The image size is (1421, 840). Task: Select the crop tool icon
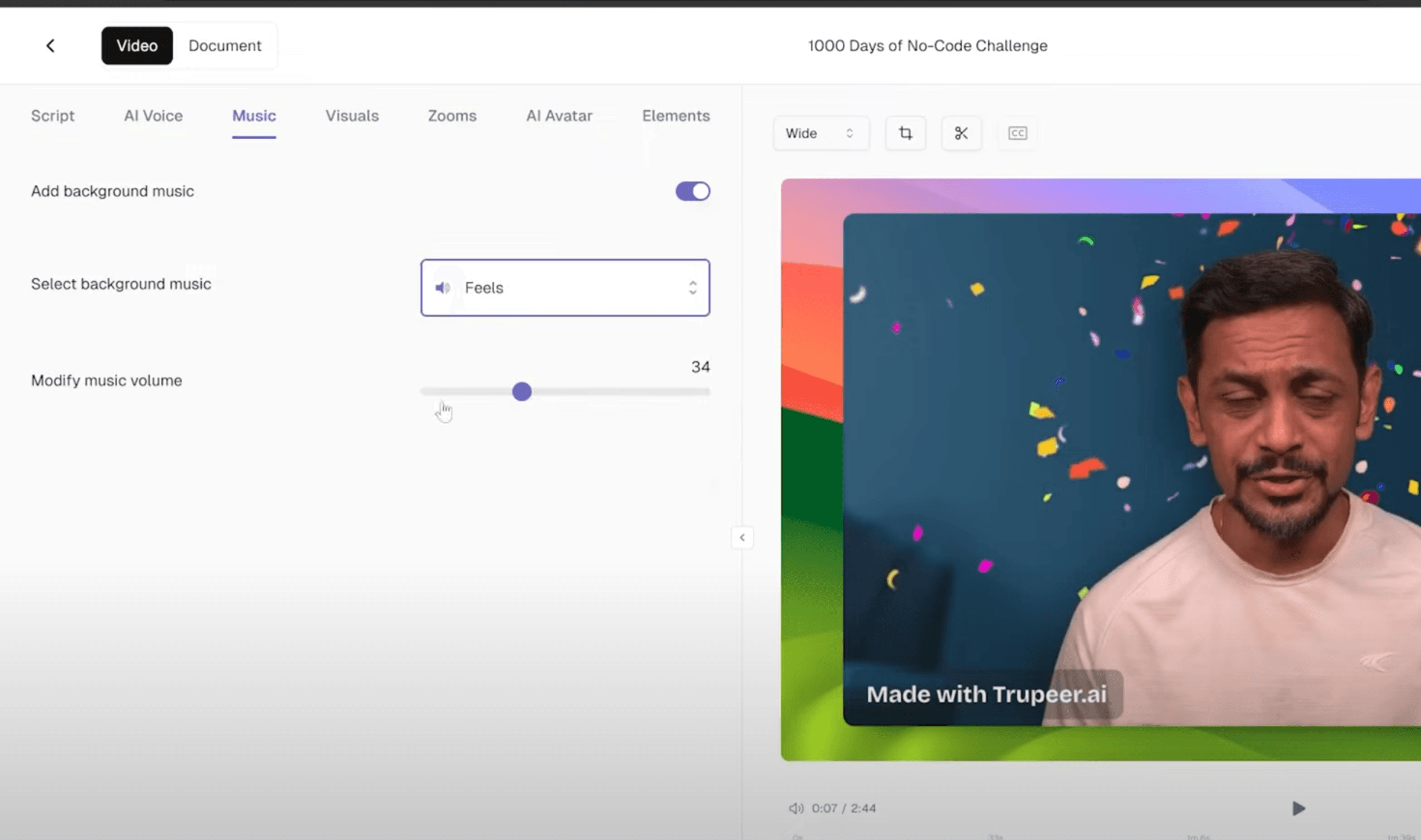click(x=905, y=133)
